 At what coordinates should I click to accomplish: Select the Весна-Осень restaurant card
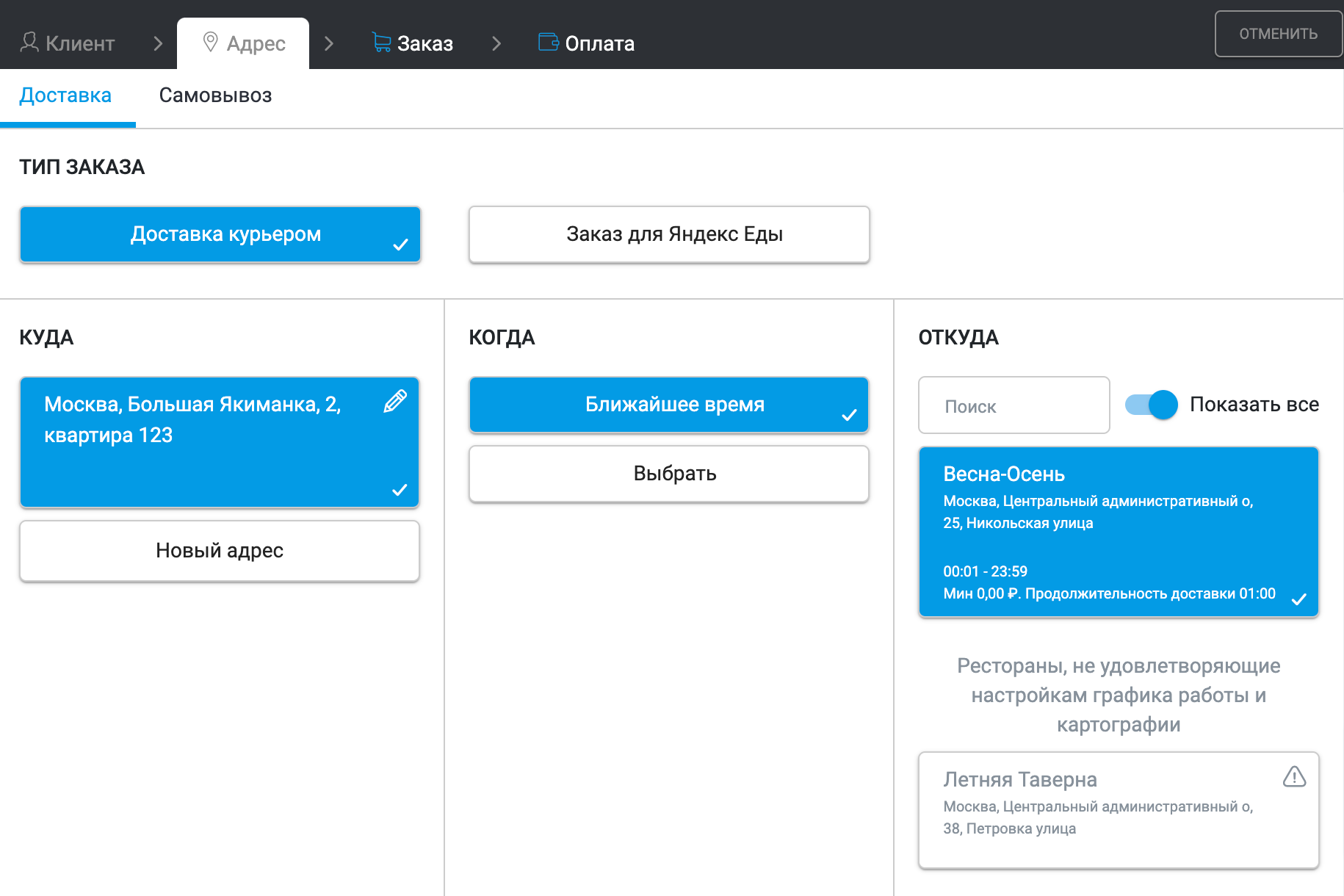(1119, 532)
